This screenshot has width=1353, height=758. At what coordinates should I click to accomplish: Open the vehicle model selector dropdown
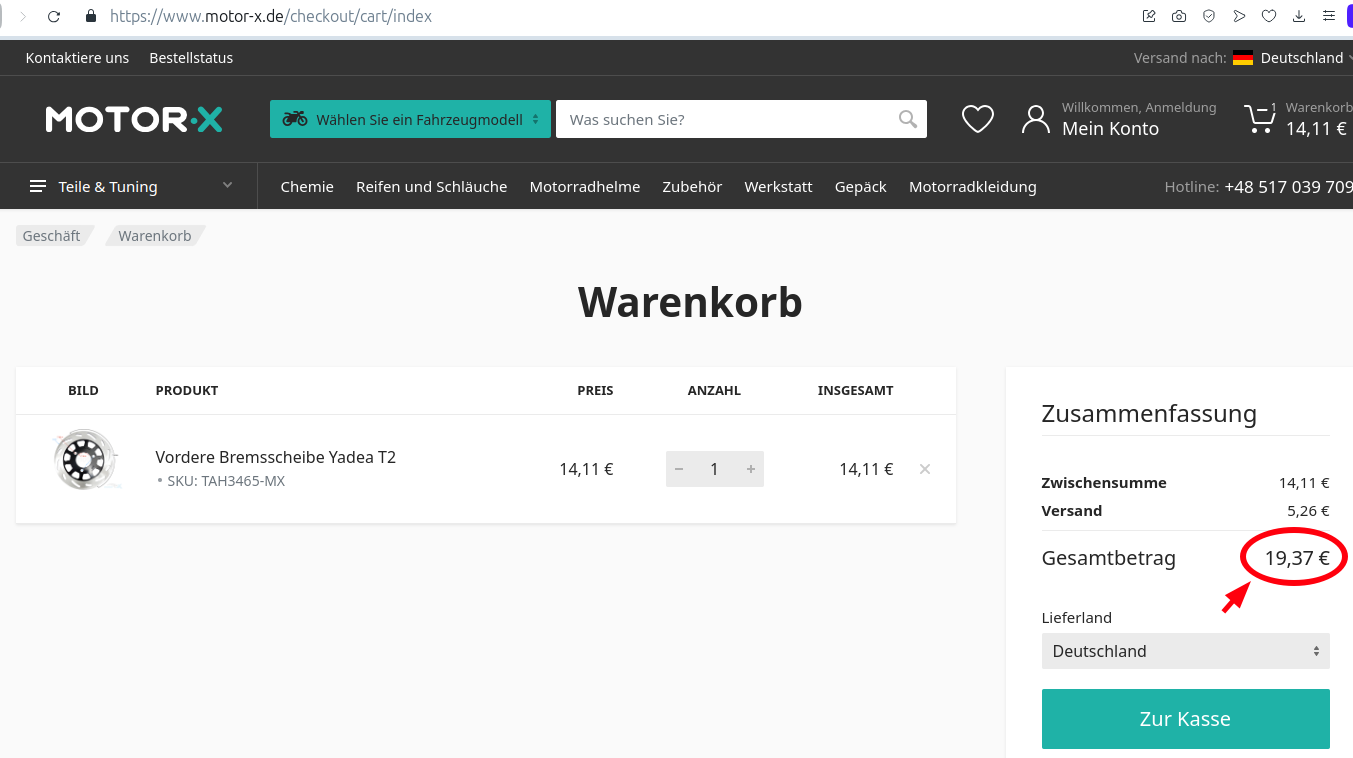click(x=410, y=119)
